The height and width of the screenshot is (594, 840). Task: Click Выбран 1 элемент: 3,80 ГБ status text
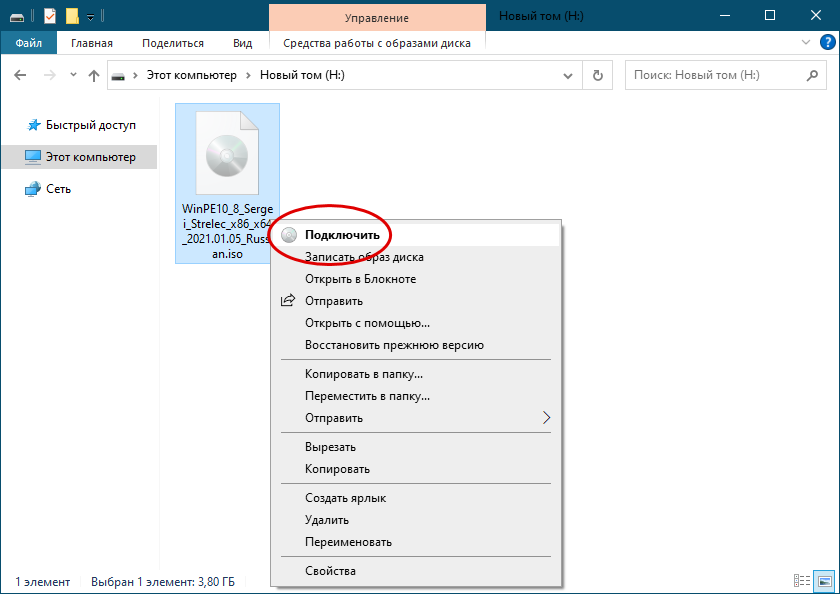coord(163,582)
